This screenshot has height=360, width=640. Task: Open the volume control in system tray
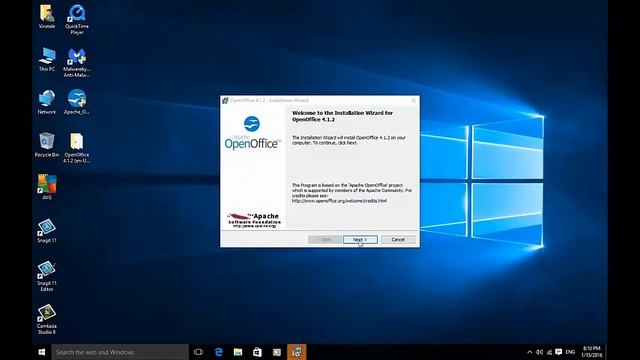pos(539,352)
